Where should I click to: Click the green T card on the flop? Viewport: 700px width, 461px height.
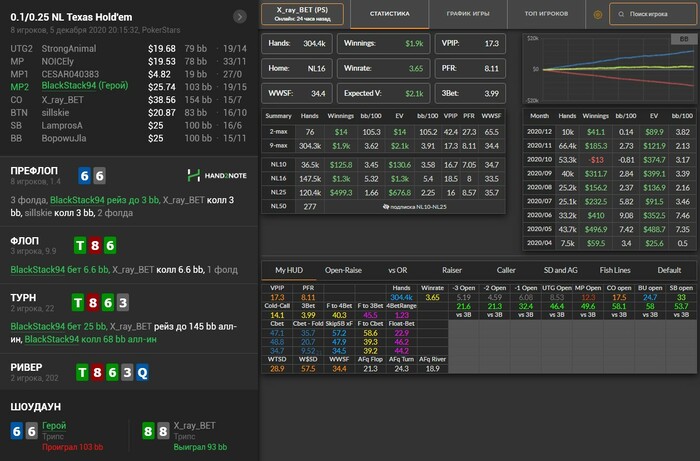coord(80,245)
